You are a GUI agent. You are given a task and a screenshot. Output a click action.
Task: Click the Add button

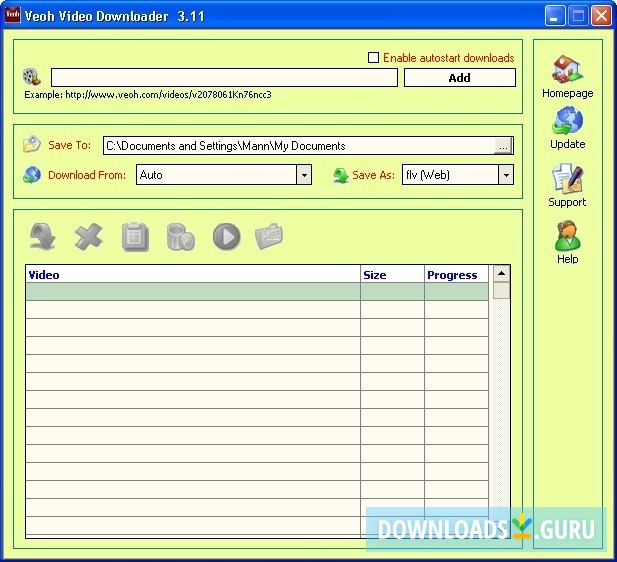(x=460, y=78)
